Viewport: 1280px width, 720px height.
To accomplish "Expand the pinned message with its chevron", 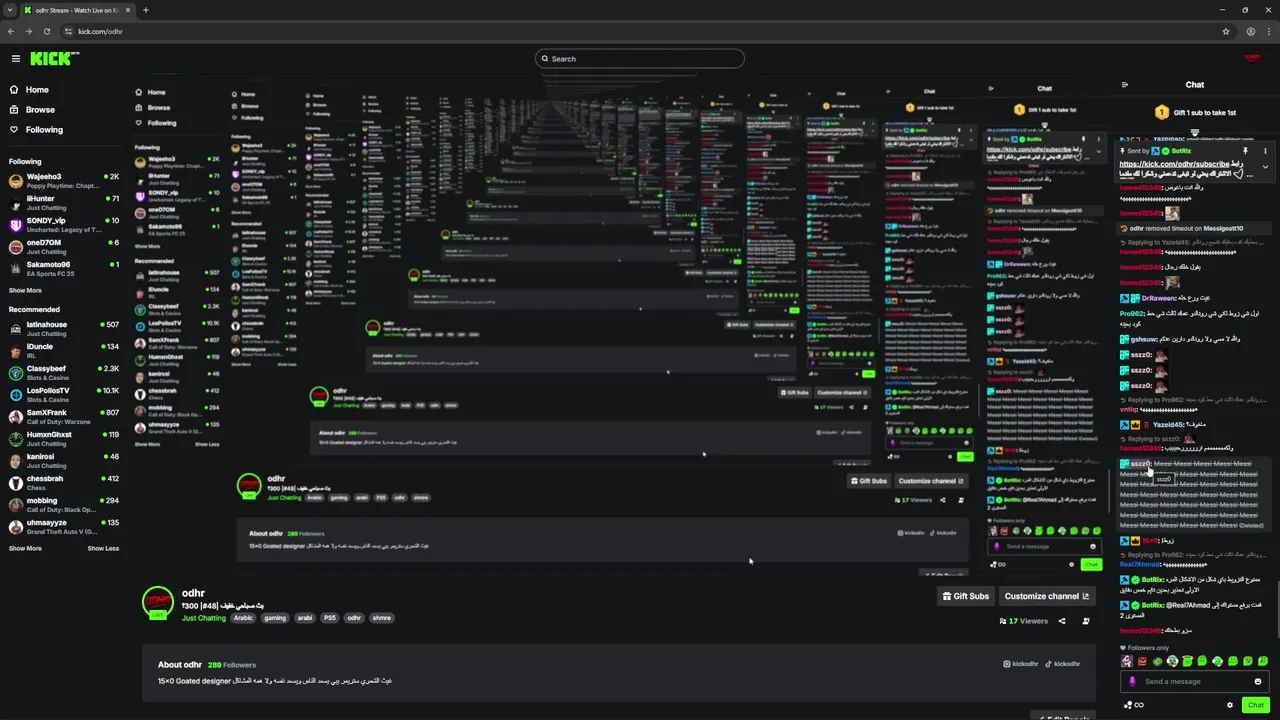I will tap(1265, 168).
